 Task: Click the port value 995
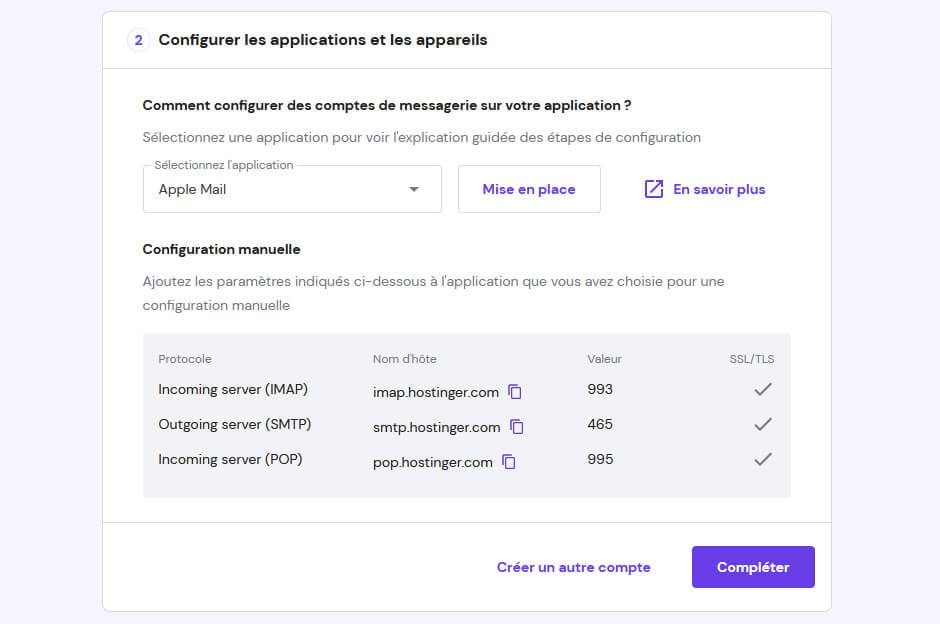pyautogui.click(x=600, y=459)
